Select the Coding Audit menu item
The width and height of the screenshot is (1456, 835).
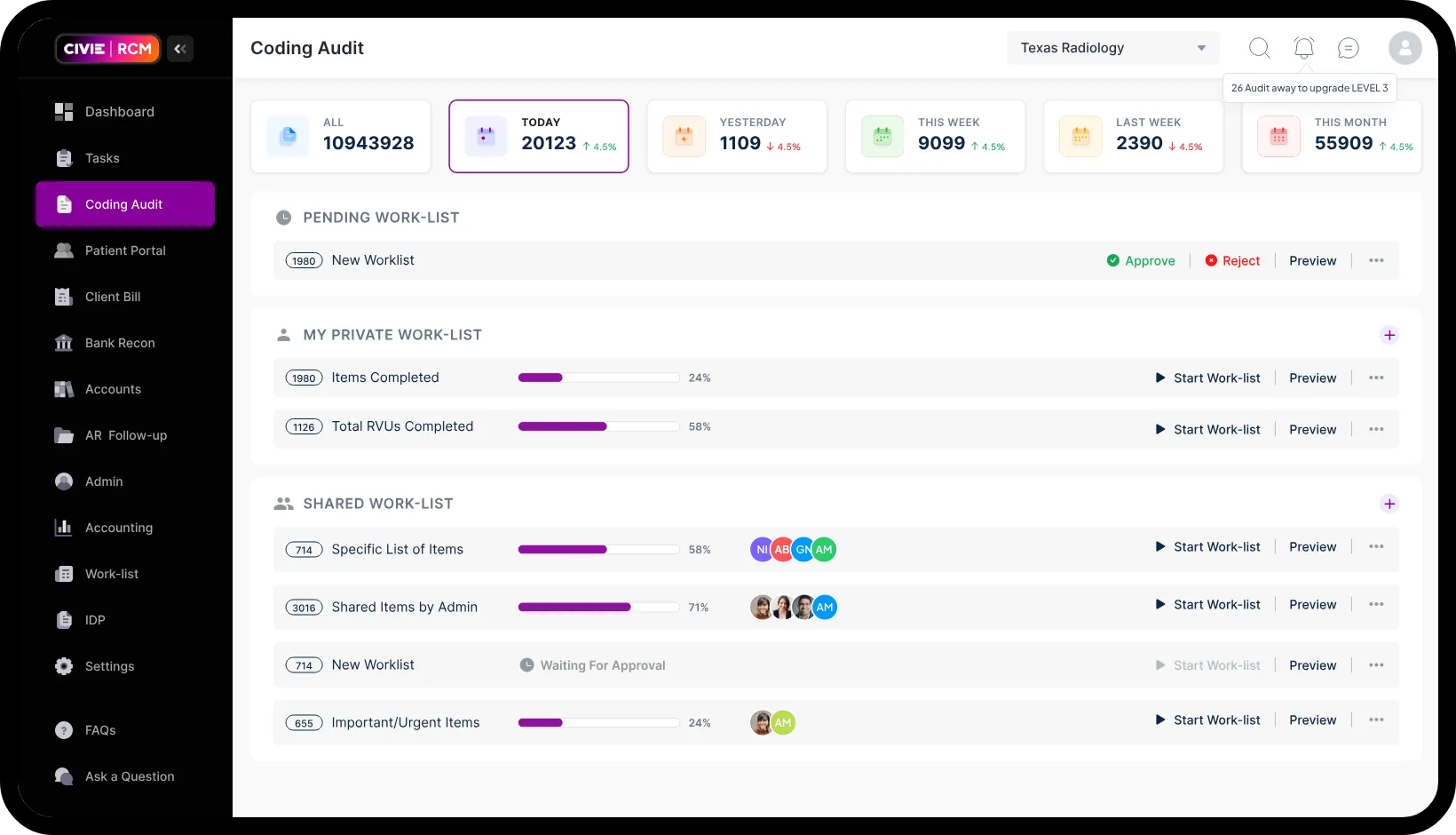pos(124,204)
